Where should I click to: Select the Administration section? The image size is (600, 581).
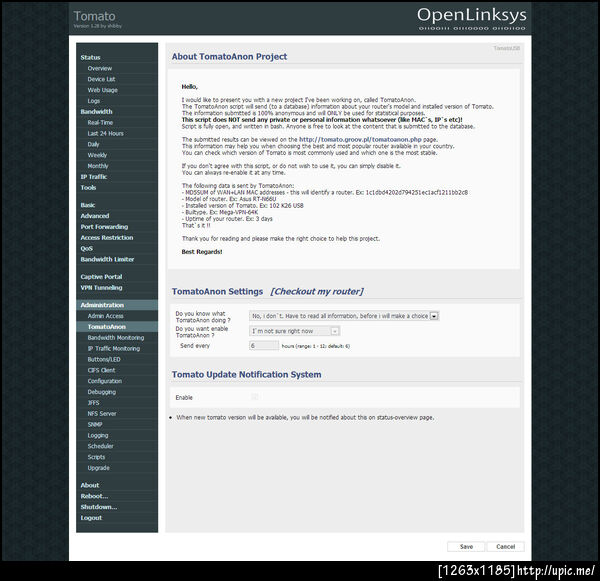[x=117, y=305]
